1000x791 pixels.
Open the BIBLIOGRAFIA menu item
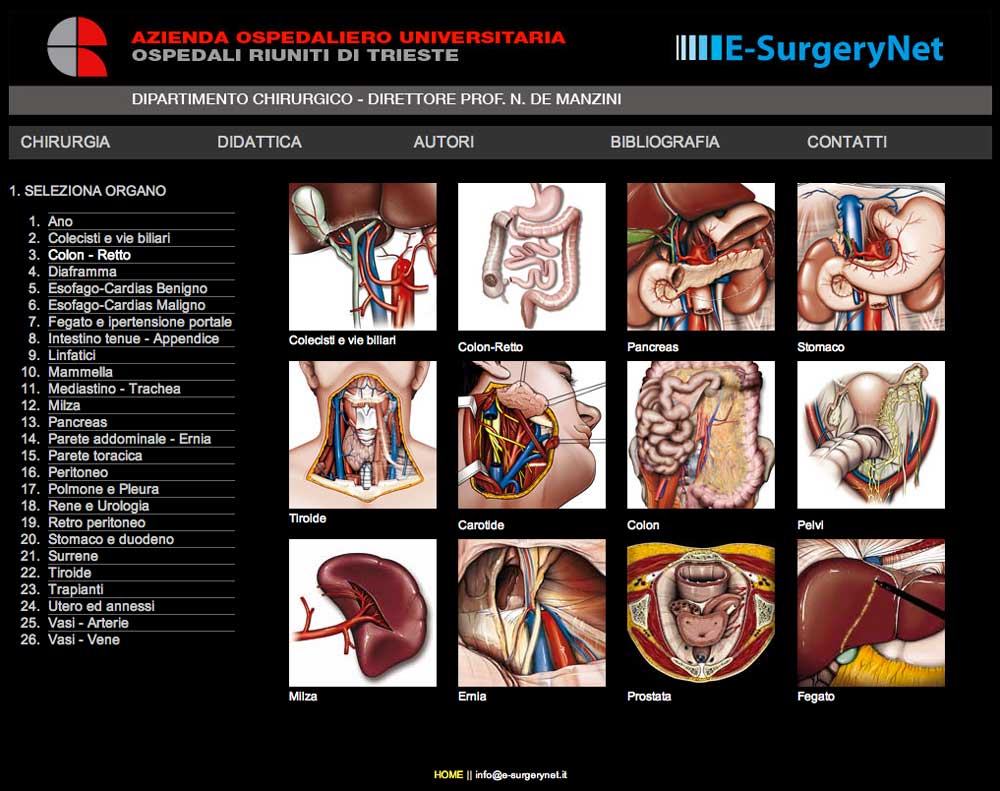point(665,142)
